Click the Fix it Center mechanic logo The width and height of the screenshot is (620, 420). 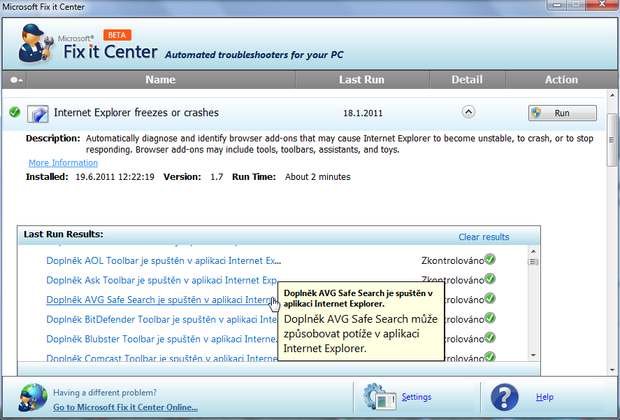pyautogui.click(x=36, y=44)
